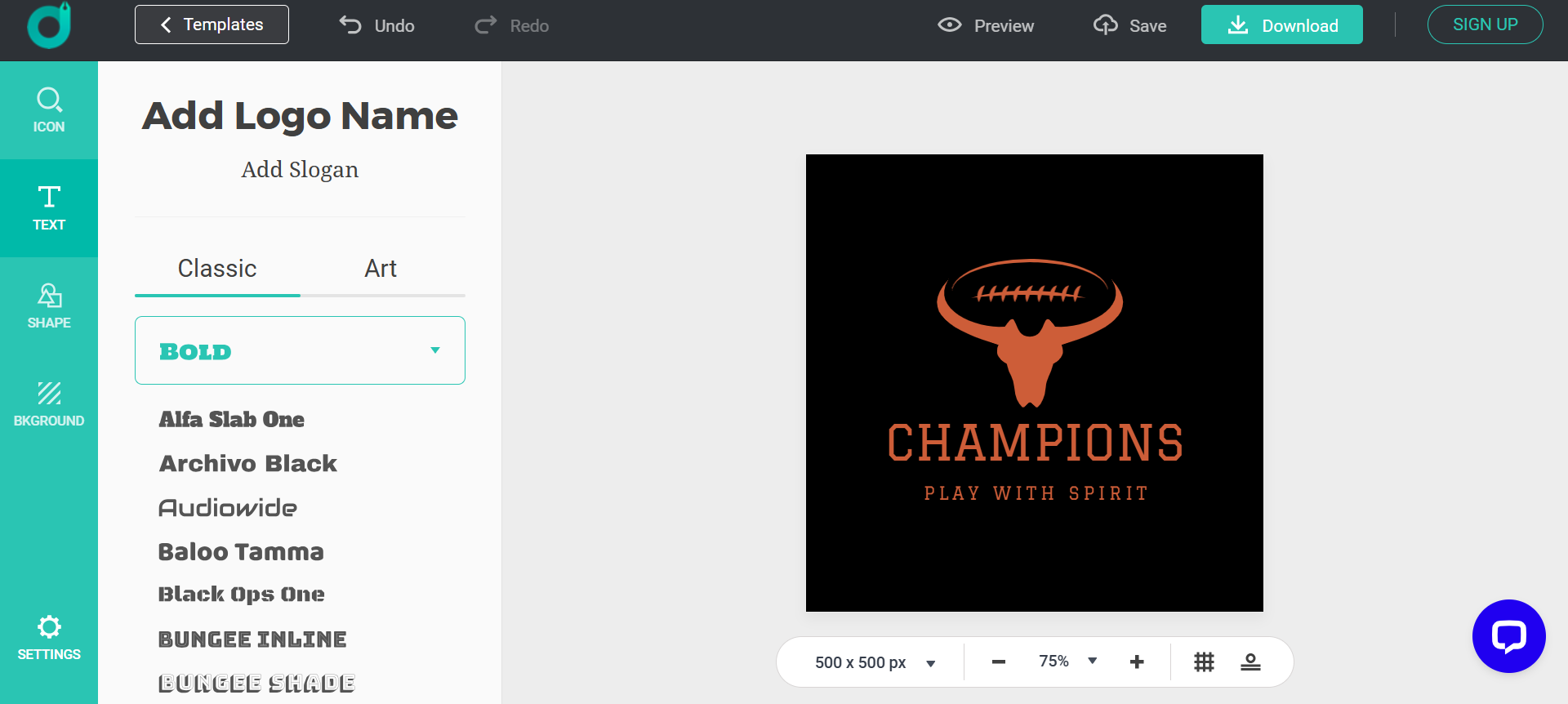Open the Icon search panel

pyautogui.click(x=49, y=110)
